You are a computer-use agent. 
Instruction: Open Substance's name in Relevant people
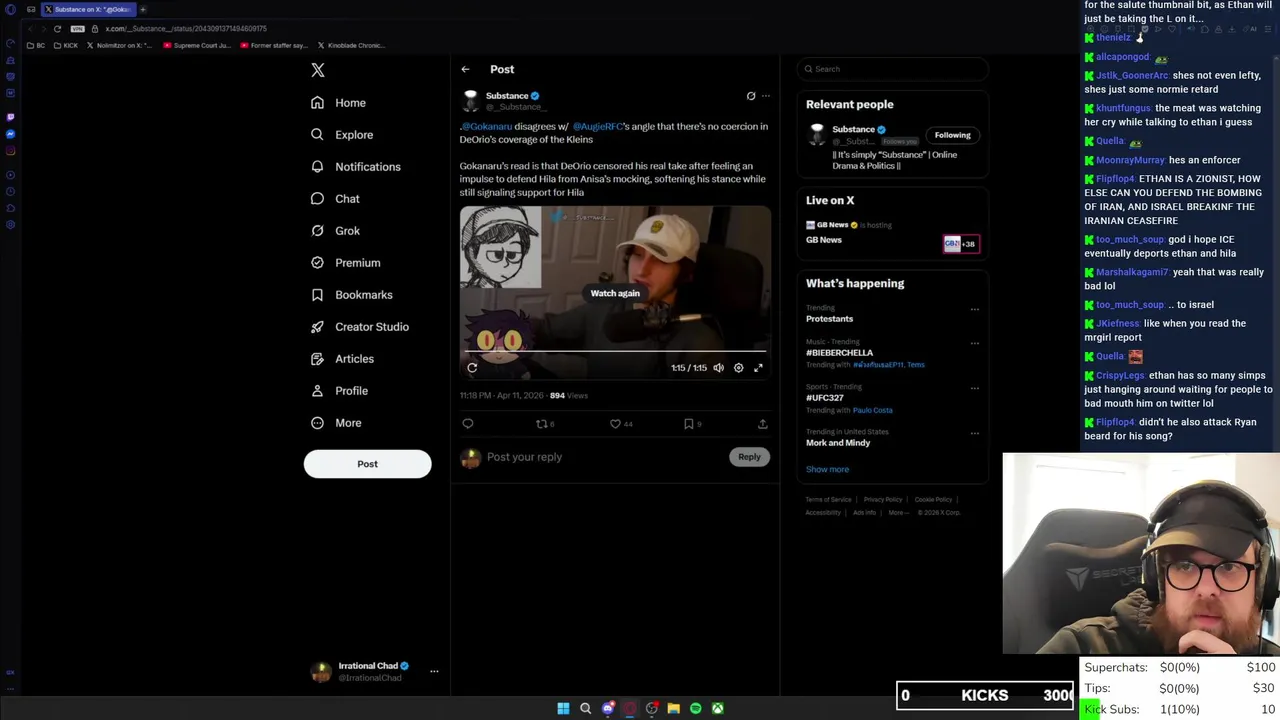(x=853, y=129)
